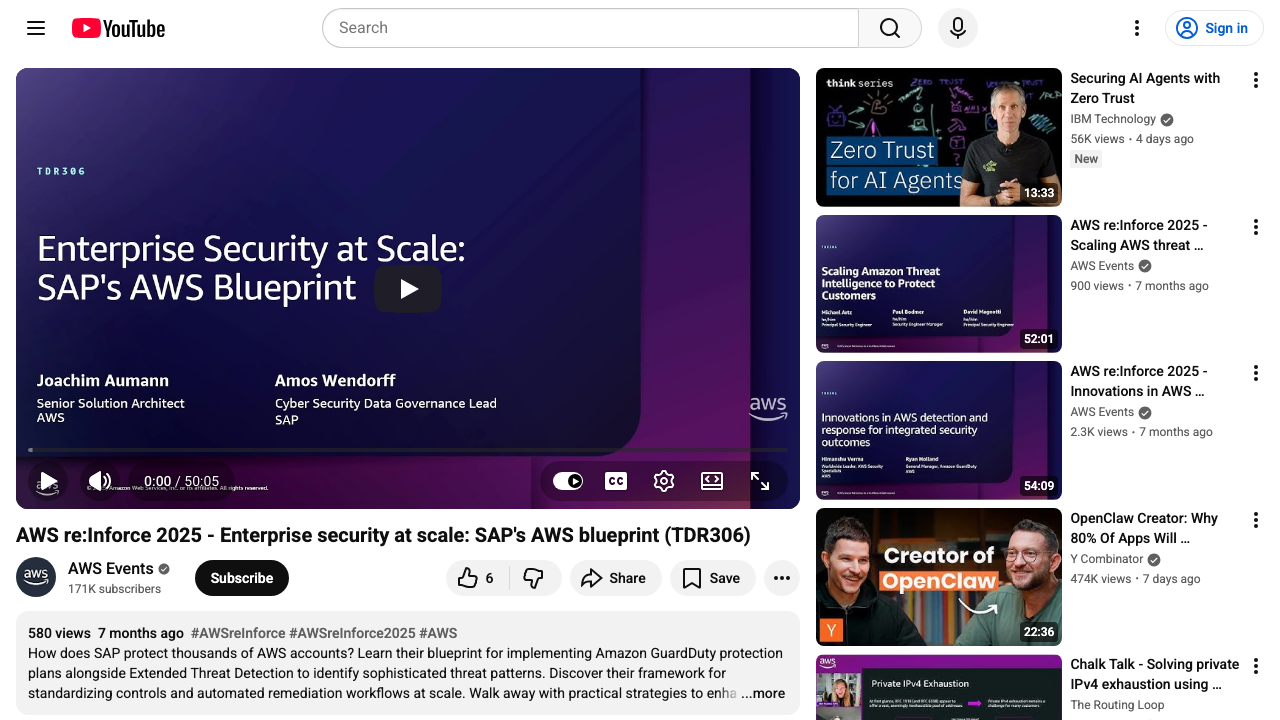Focus the Search input field

click(590, 28)
